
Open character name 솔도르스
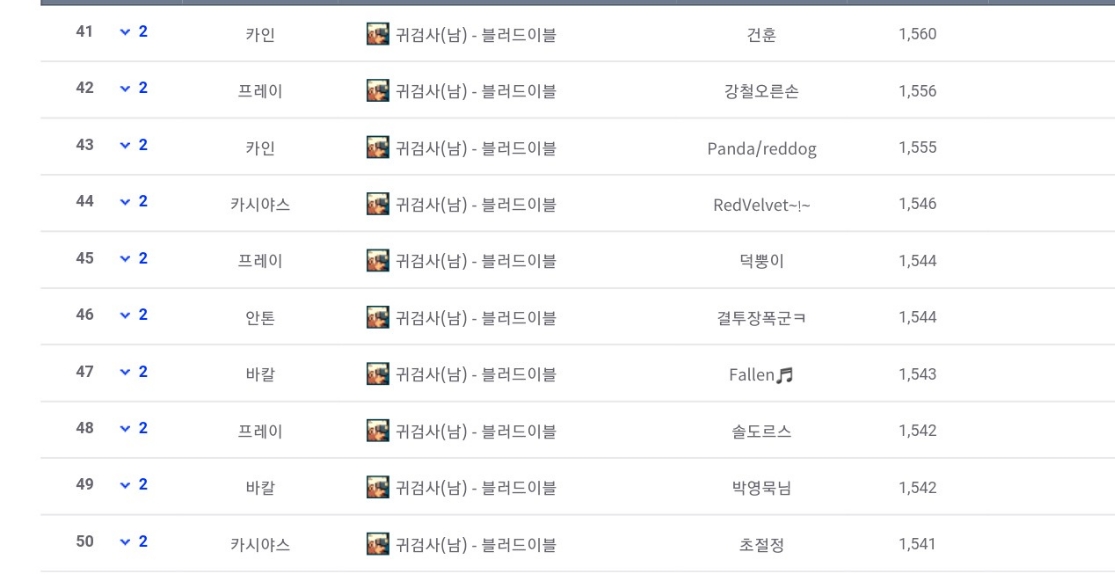(762, 431)
